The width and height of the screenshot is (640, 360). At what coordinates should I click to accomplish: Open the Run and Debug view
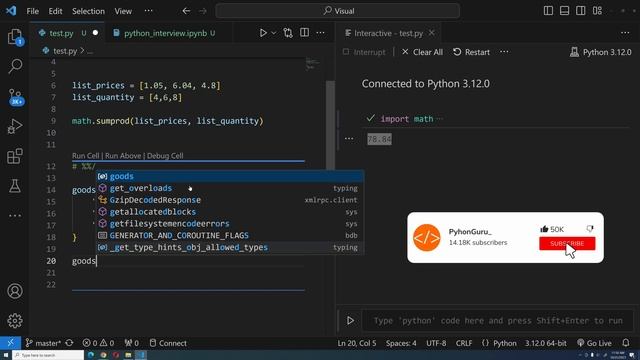tap(15, 127)
